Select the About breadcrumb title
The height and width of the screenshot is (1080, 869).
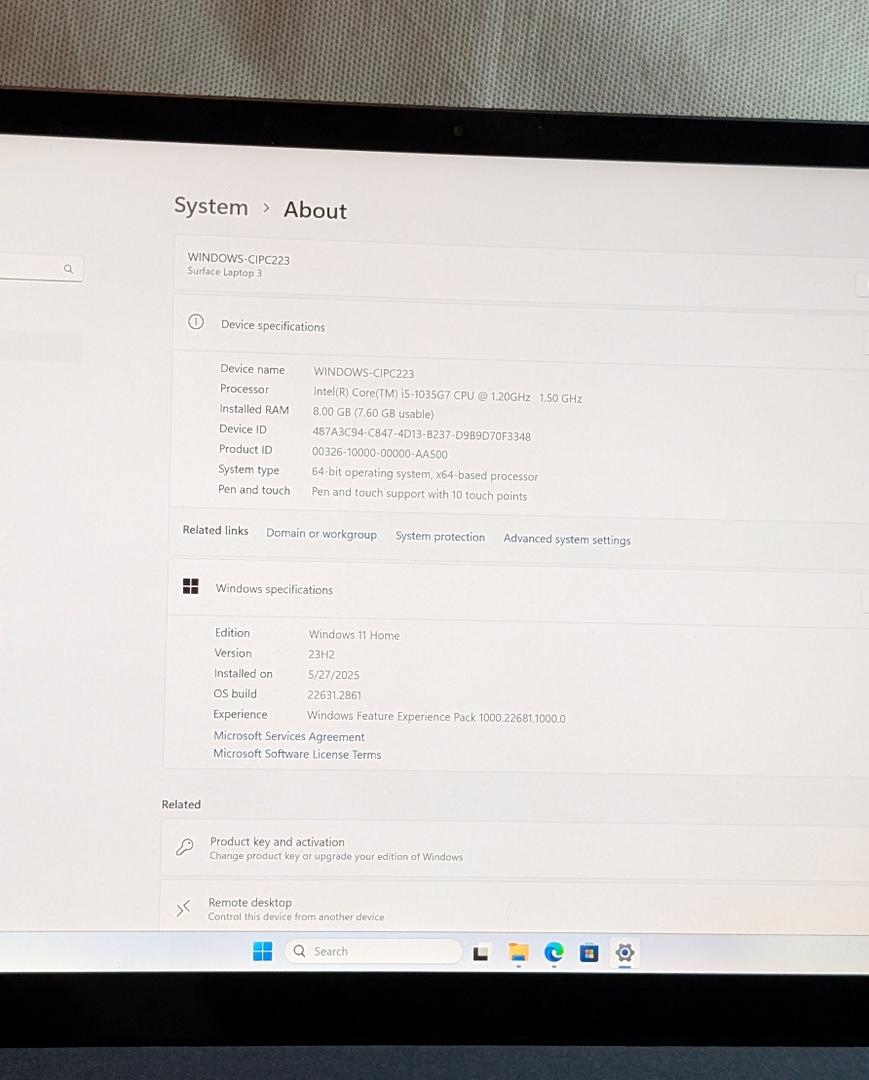pyautogui.click(x=315, y=210)
